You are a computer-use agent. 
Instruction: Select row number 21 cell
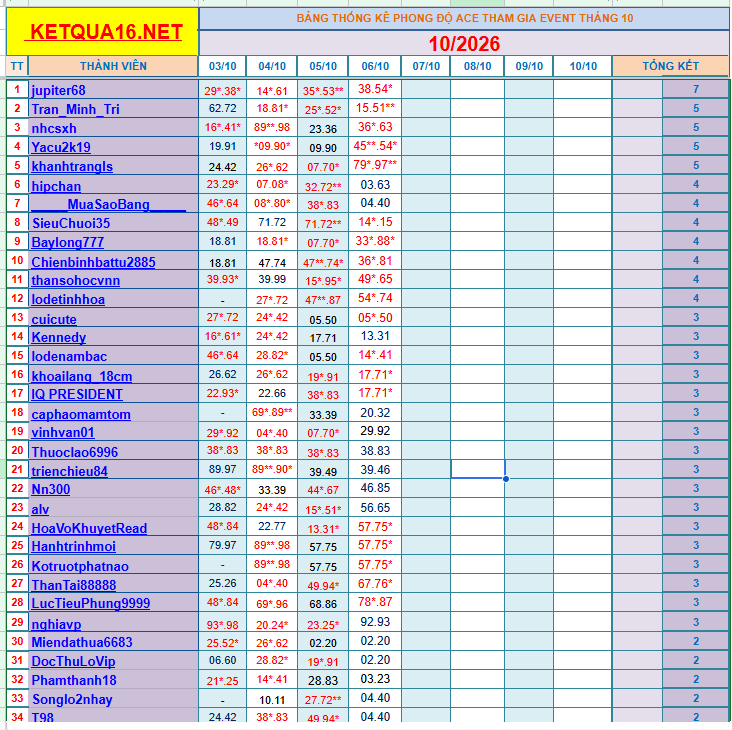pyautogui.click(x=17, y=469)
